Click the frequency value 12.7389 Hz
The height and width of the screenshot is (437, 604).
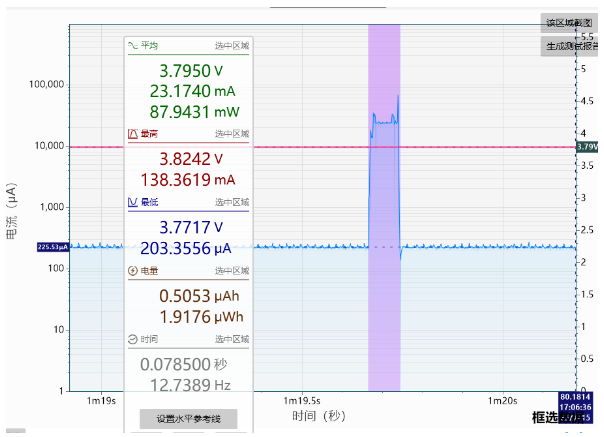tap(190, 385)
